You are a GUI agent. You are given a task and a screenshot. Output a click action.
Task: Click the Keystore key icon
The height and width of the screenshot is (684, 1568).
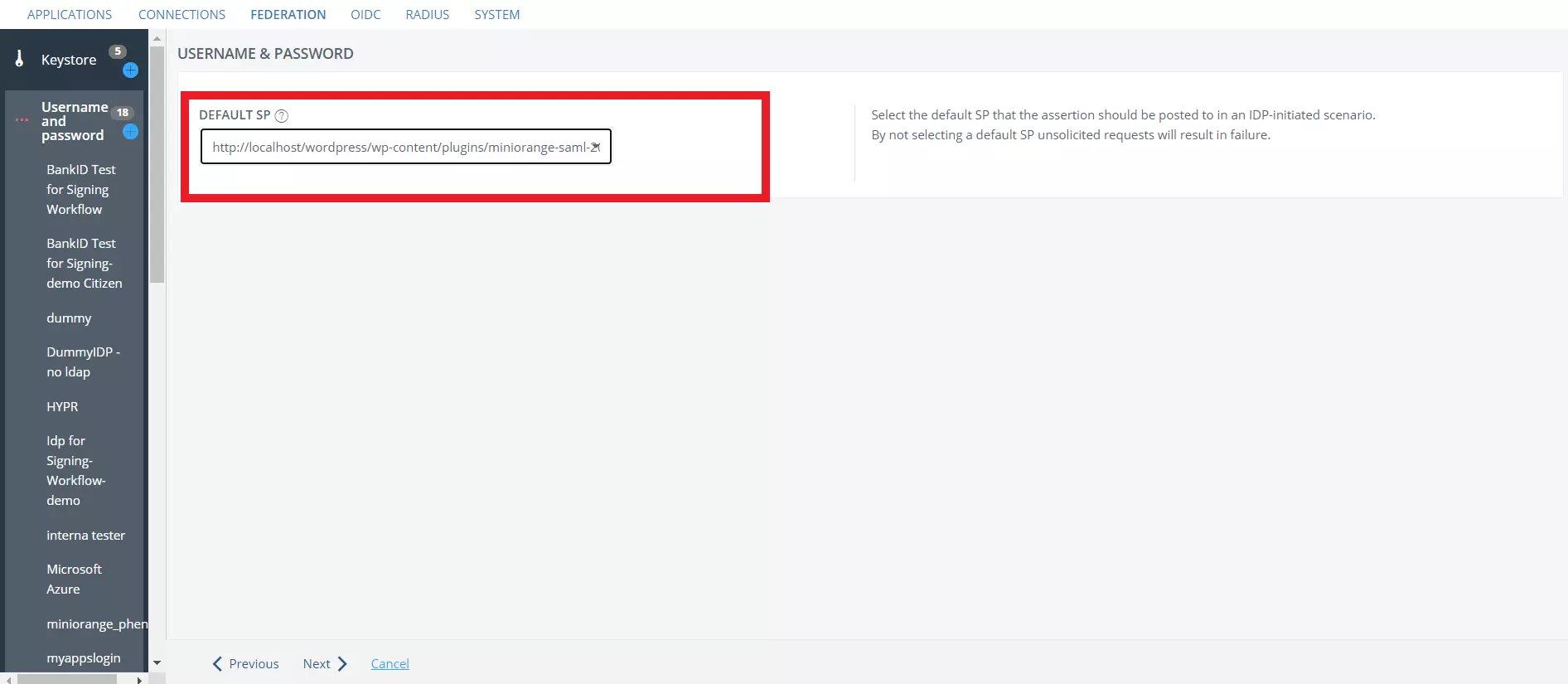(x=19, y=59)
